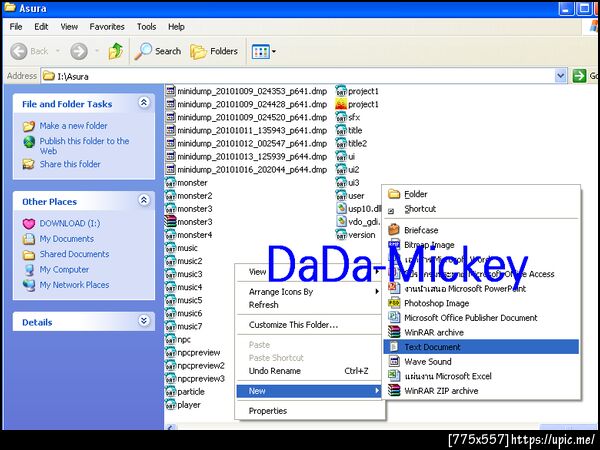Select the version DAT file icon
The image size is (600, 450).
pos(341,235)
